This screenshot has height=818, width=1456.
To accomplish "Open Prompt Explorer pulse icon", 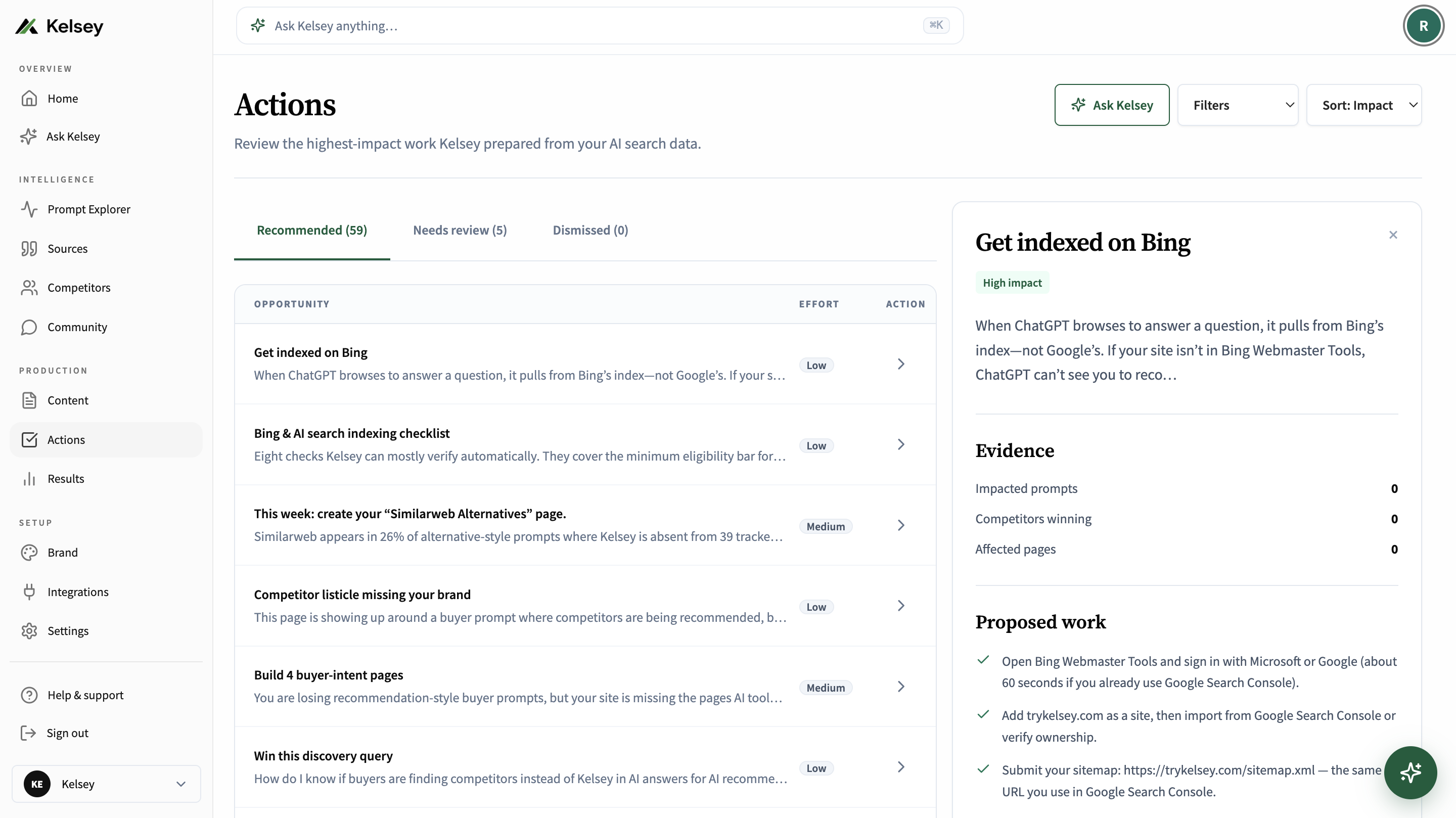I will (x=29, y=209).
